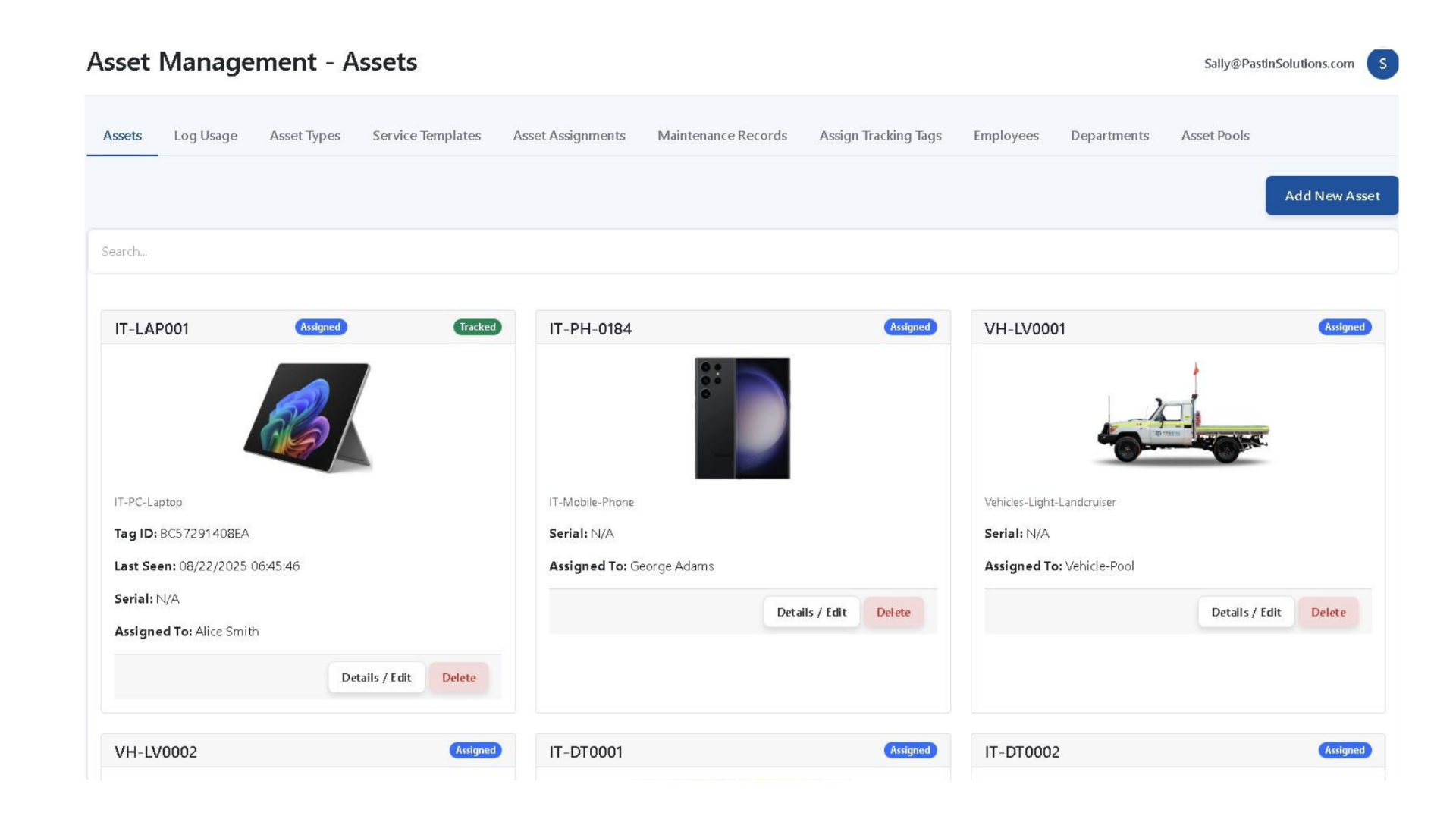
Task: Toggle the Assigned badge on IT-PH-0184
Action: pyautogui.click(x=910, y=327)
